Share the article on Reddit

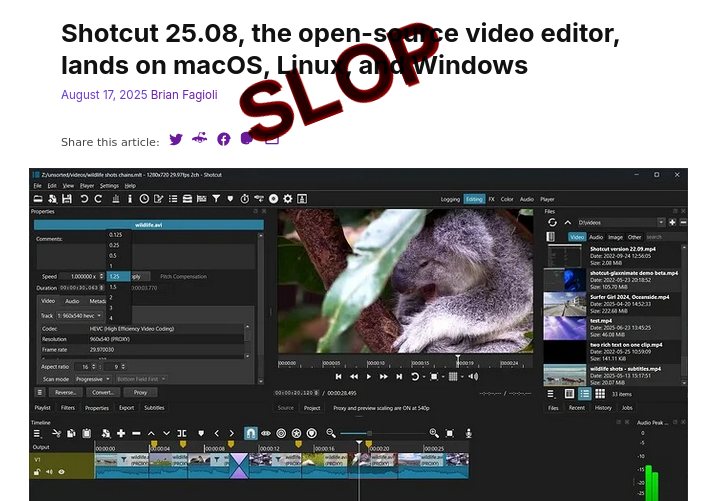click(200, 138)
